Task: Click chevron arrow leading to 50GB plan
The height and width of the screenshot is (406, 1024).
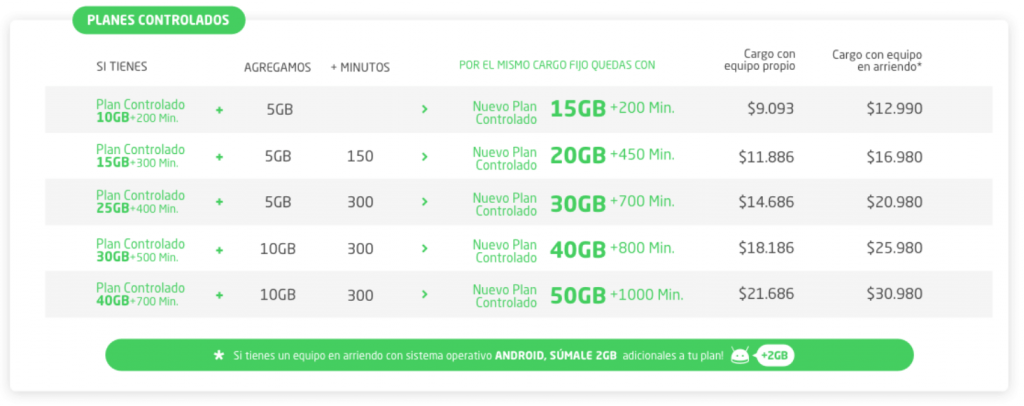Action: pyautogui.click(x=424, y=295)
